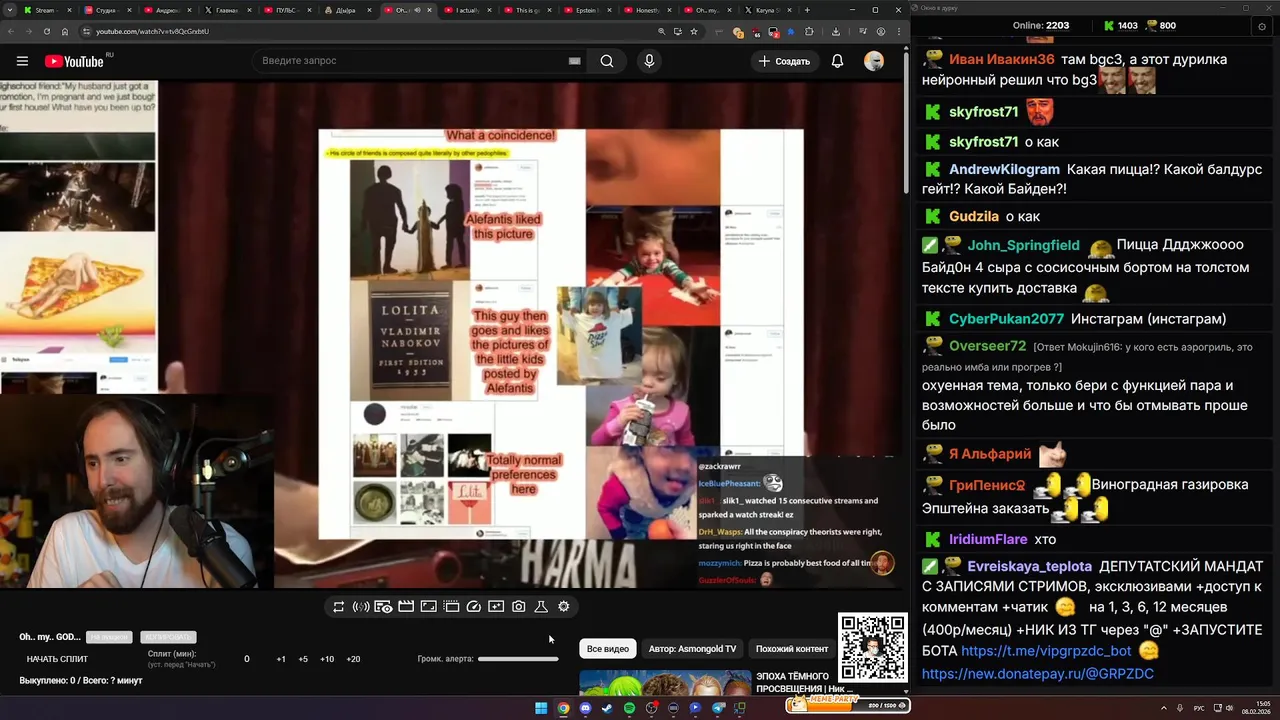
Task: Switch to the Epstein browser tab
Action: [x=587, y=10]
